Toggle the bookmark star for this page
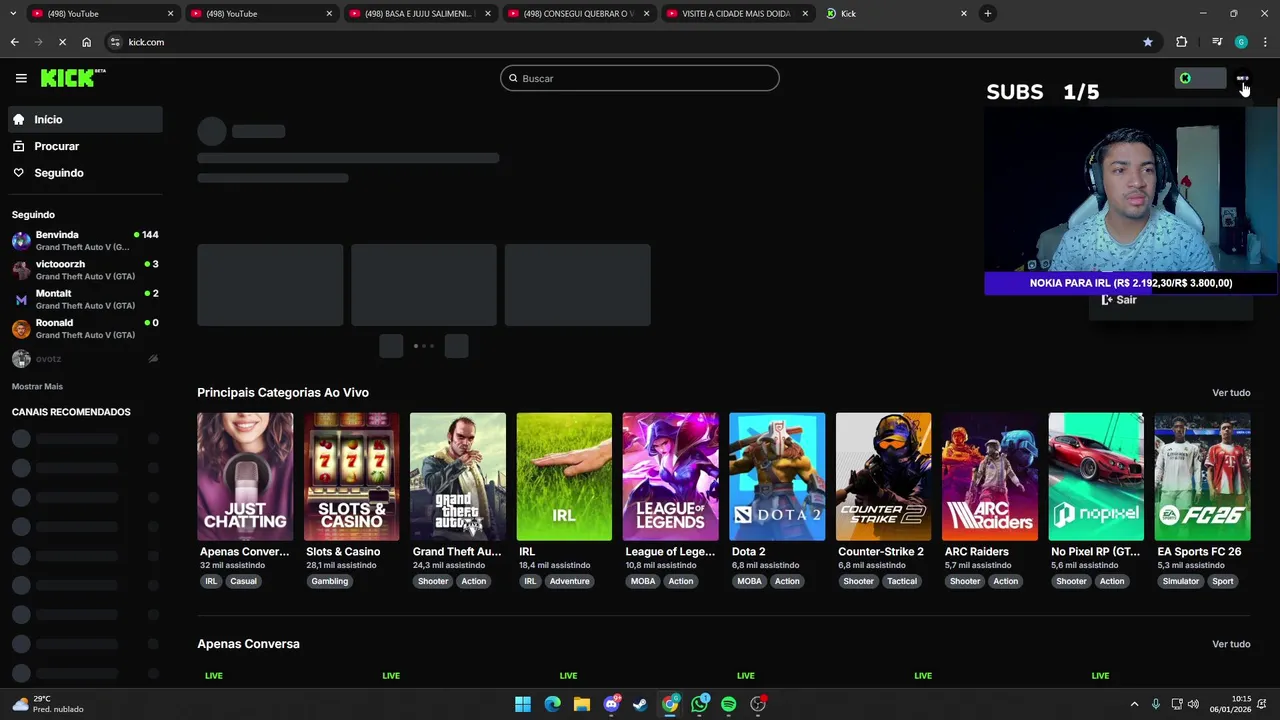This screenshot has height=720, width=1280. point(1148,42)
